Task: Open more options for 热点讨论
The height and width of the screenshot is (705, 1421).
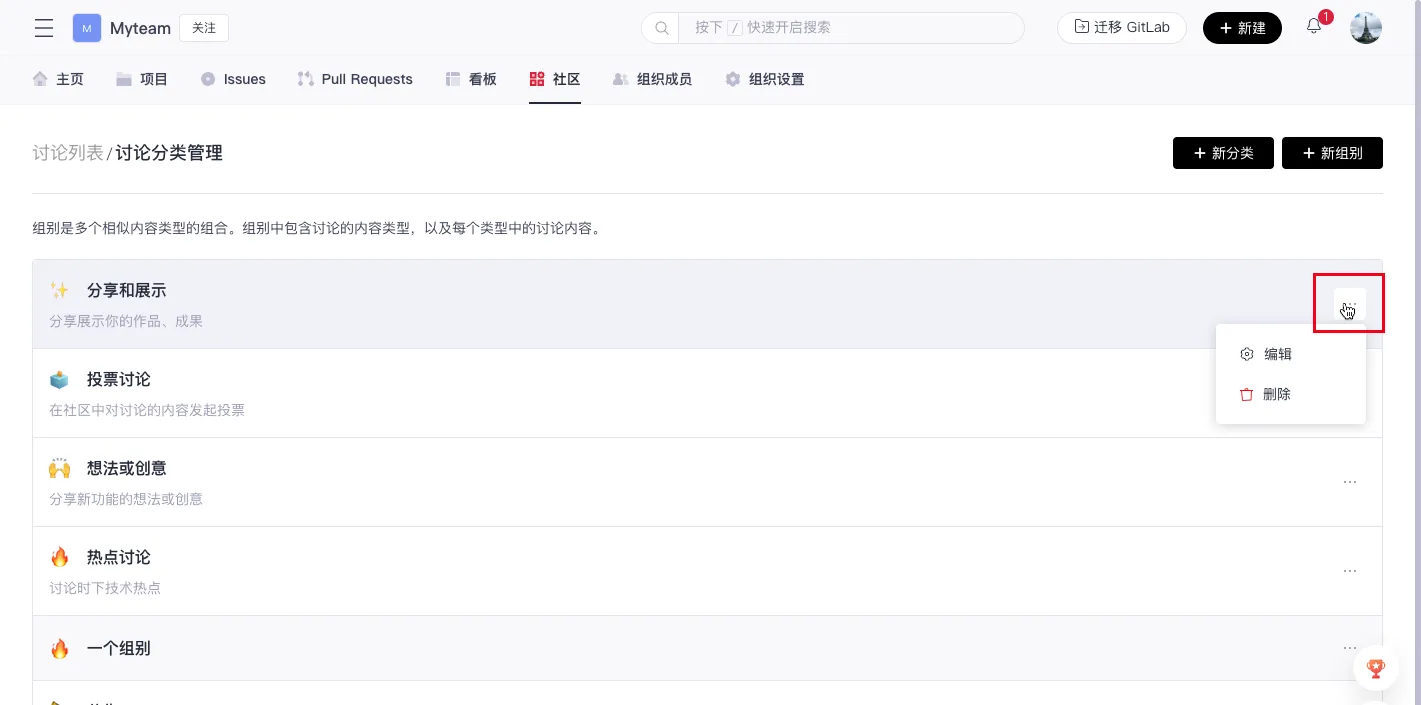Action: tap(1349, 571)
